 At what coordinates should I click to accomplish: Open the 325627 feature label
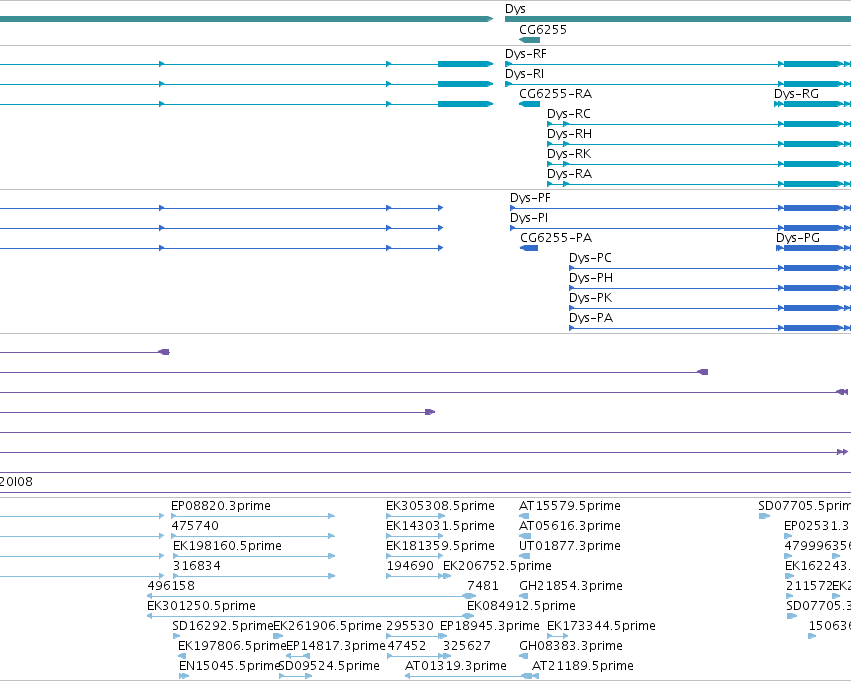(x=467, y=647)
